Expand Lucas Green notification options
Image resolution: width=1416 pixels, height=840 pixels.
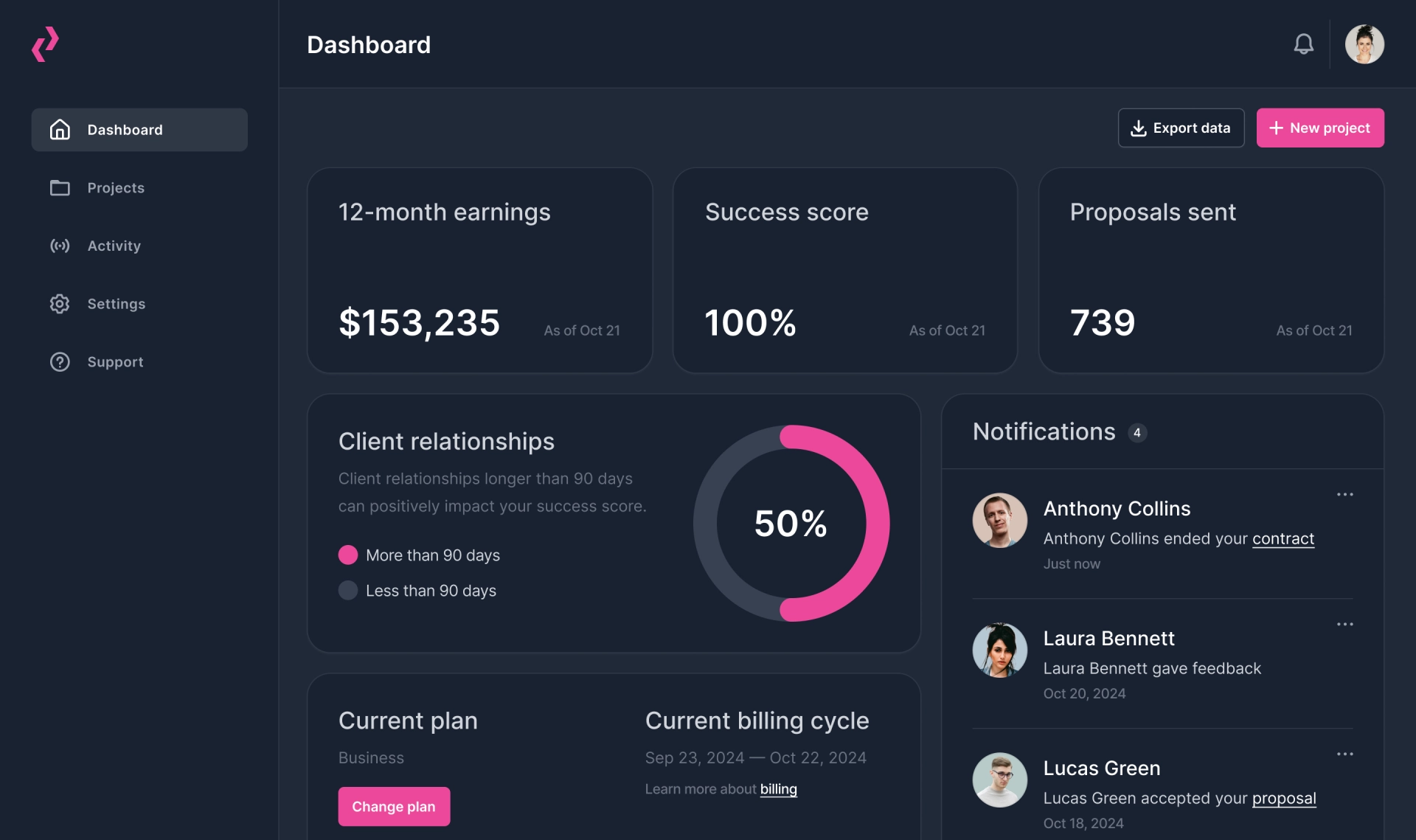[x=1344, y=754]
